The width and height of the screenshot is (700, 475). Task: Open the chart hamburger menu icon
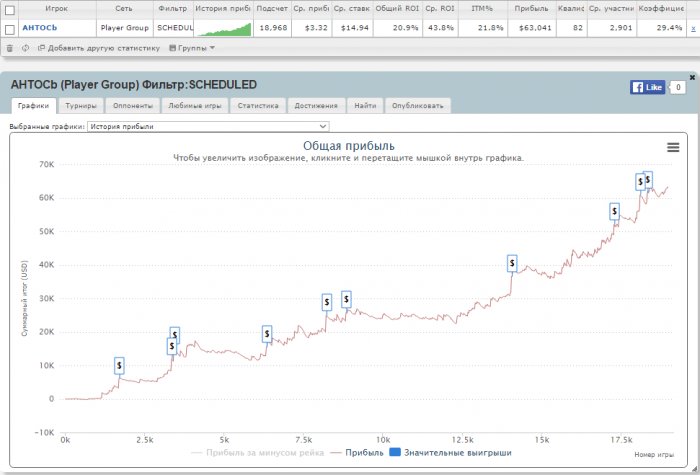point(673,147)
